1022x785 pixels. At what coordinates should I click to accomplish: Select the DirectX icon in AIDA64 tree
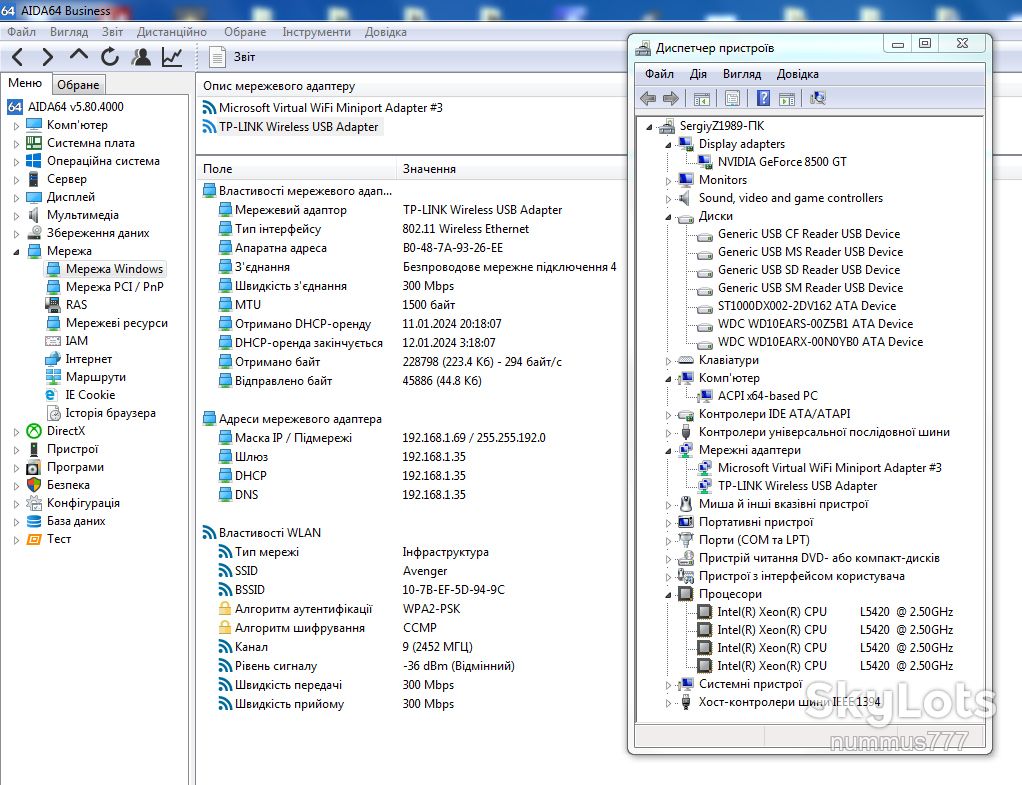tap(34, 431)
